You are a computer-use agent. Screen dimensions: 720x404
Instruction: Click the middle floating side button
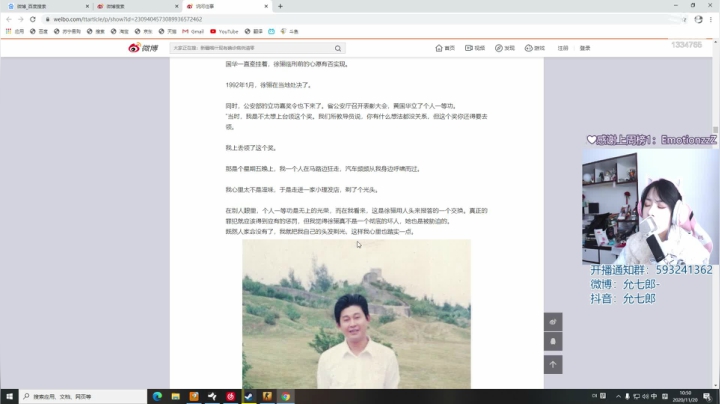[553, 342]
